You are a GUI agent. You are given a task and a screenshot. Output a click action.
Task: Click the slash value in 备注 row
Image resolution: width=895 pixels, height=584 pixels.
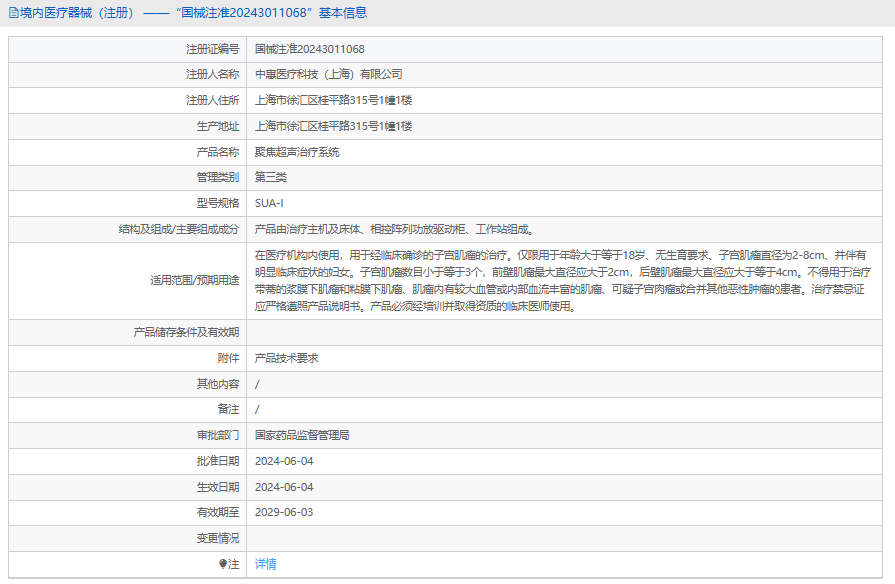(257, 409)
